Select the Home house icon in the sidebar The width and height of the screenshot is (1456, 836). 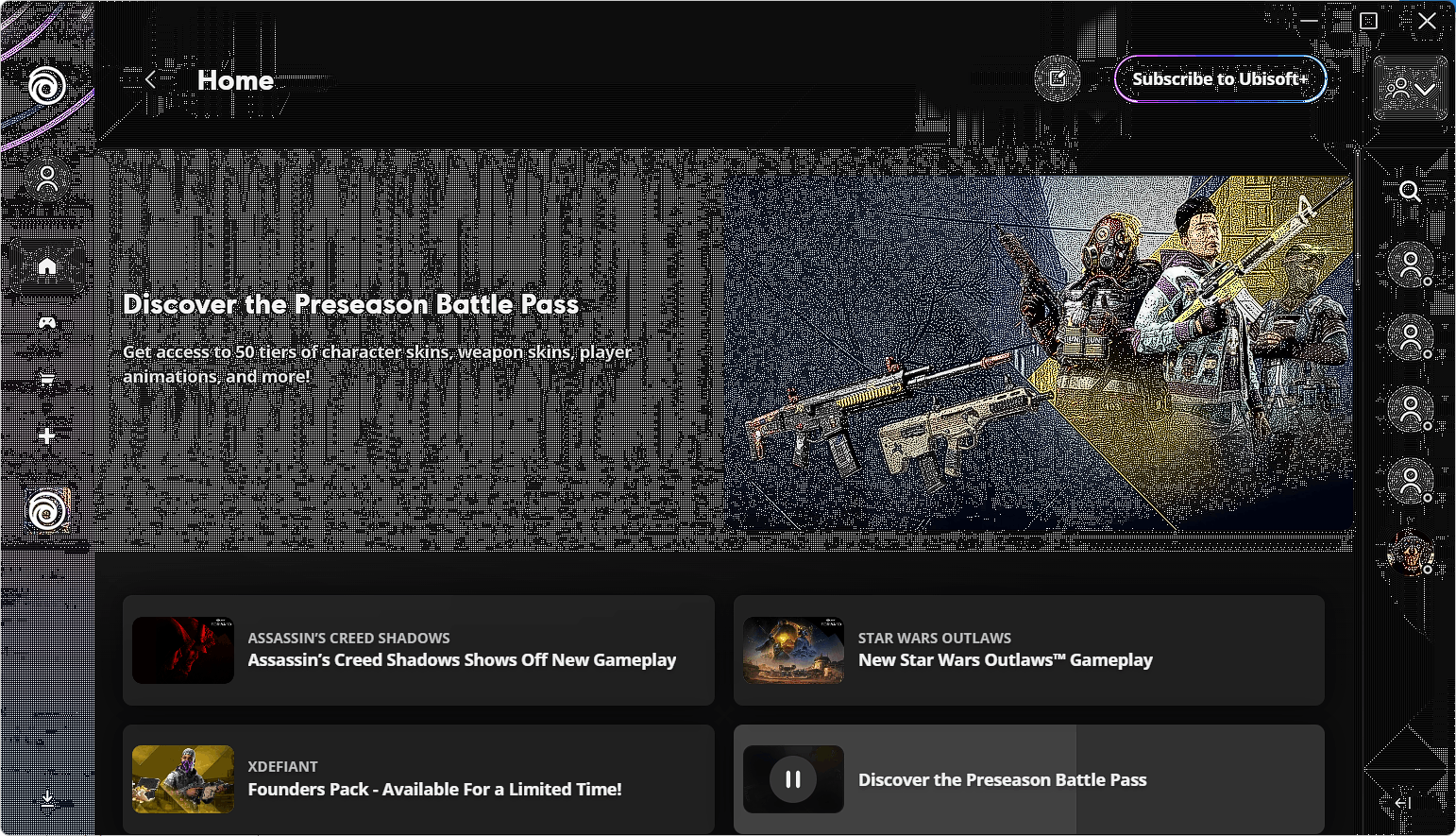pos(47,266)
